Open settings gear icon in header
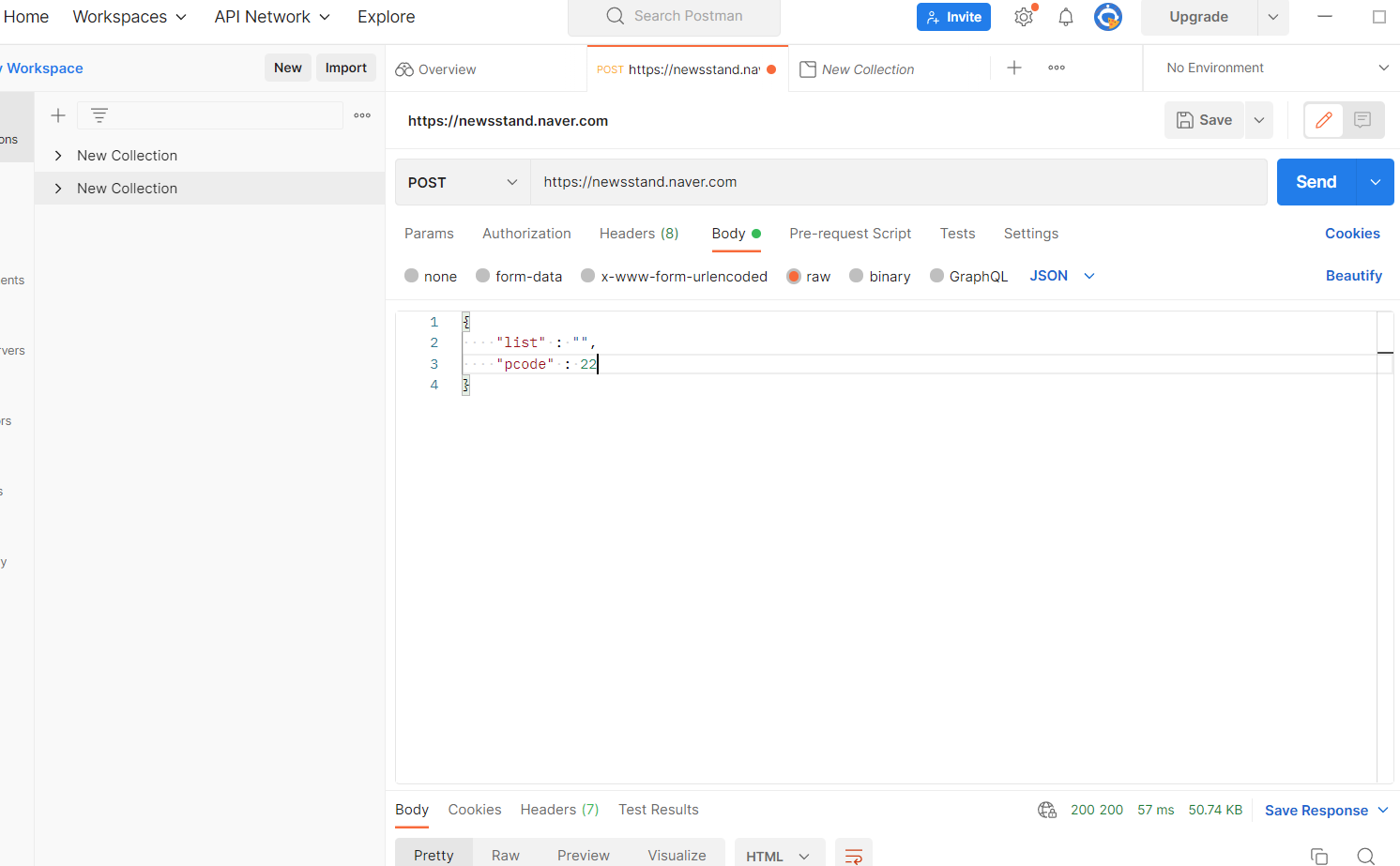The height and width of the screenshot is (866, 1400). [x=1024, y=17]
